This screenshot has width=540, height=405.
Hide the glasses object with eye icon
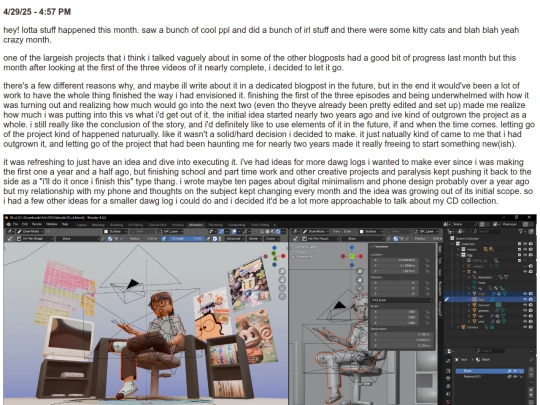525,310
